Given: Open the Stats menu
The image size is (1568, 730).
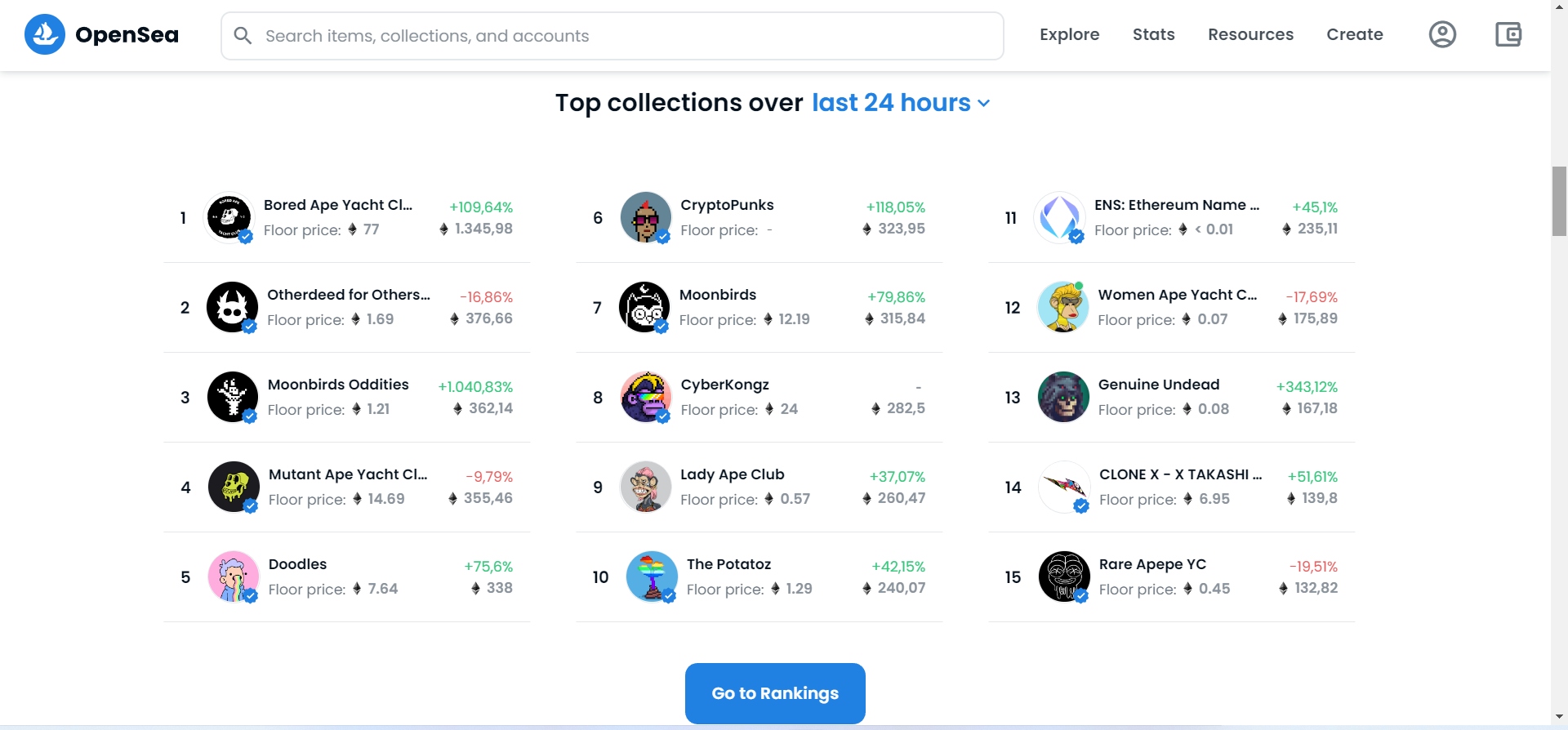Looking at the screenshot, I should pyautogui.click(x=1153, y=34).
